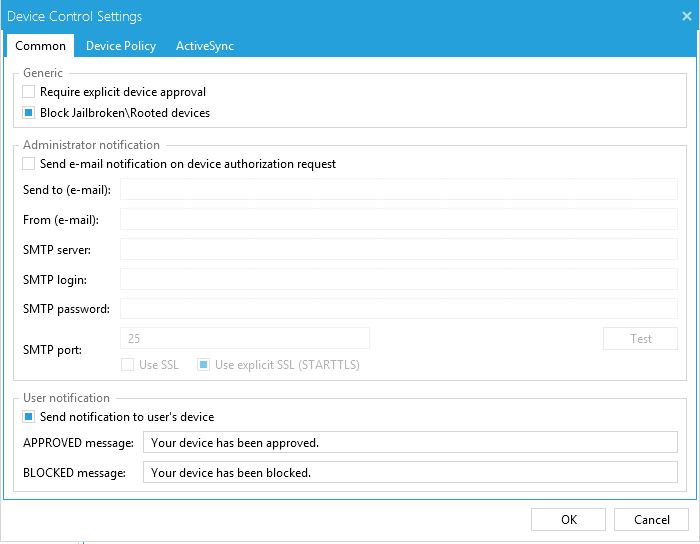
Task: Open the ActiveSync tab
Action: [x=204, y=46]
